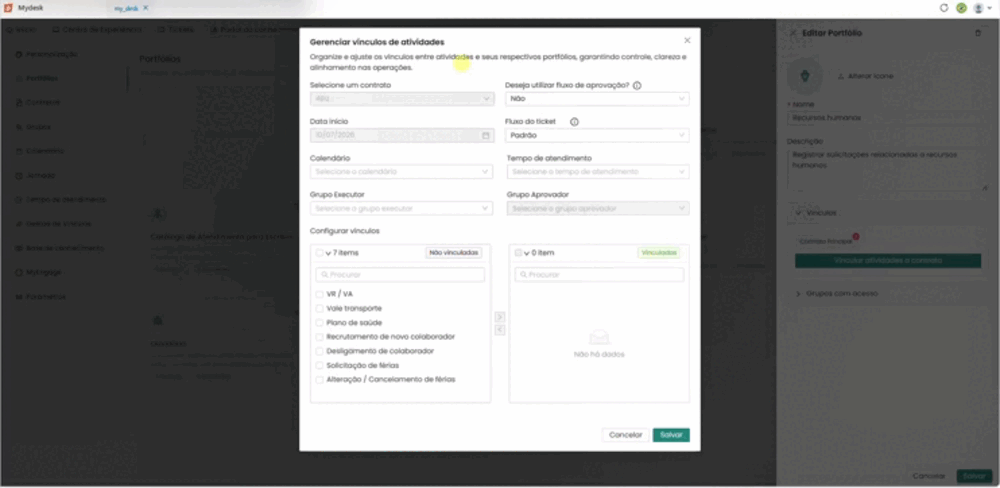Click Alterar ícone link
This screenshot has width=1000, height=488.
pyautogui.click(x=865, y=76)
